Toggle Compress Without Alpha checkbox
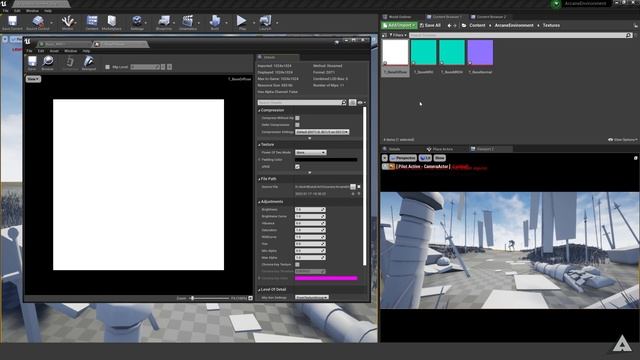Screen dimensions: 640x360 click(x=297, y=118)
